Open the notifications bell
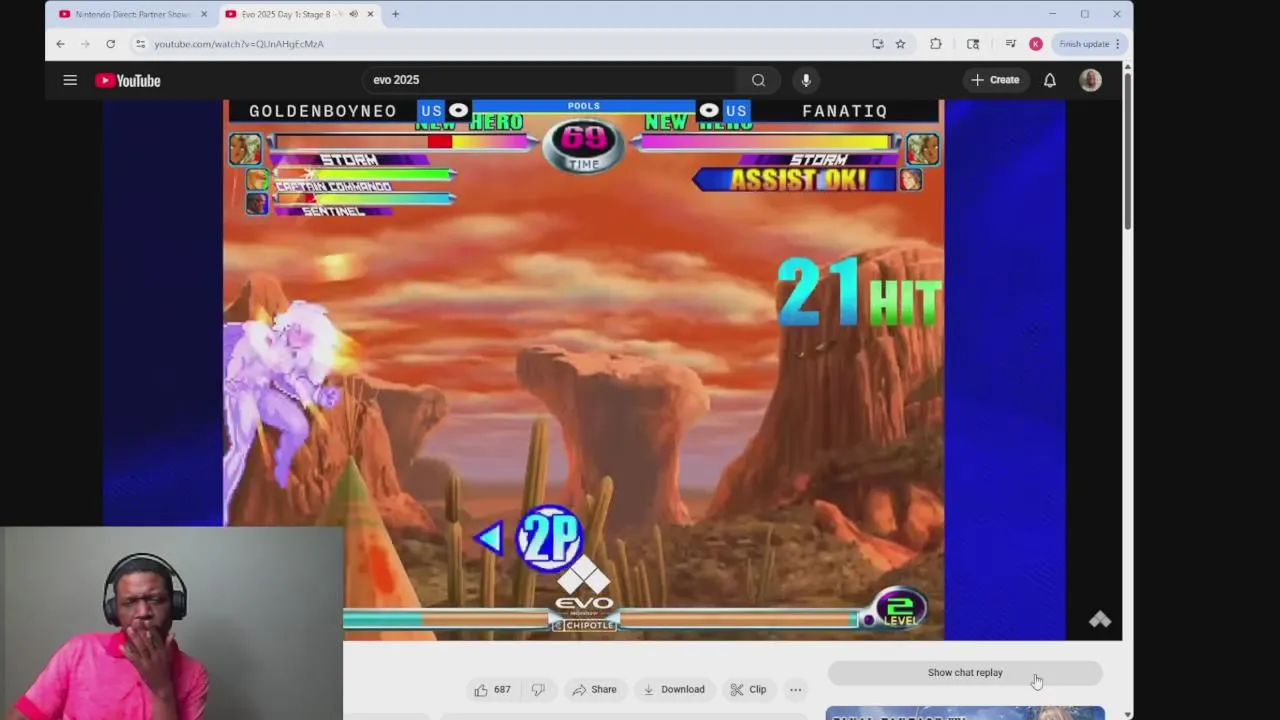 click(1050, 80)
